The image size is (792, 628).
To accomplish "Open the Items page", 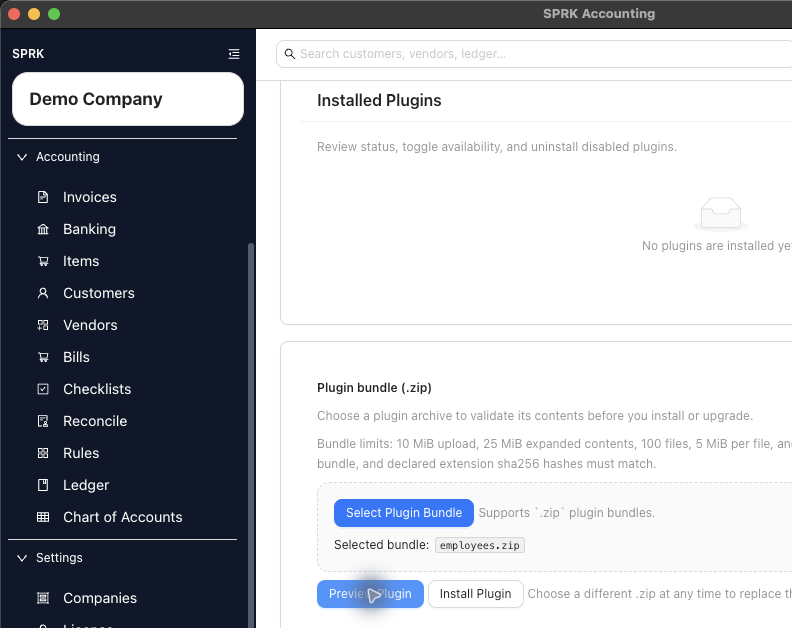I will (81, 261).
